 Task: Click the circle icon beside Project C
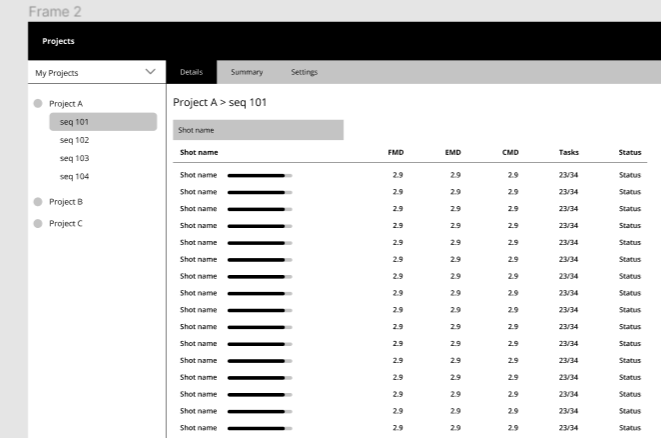tap(38, 223)
